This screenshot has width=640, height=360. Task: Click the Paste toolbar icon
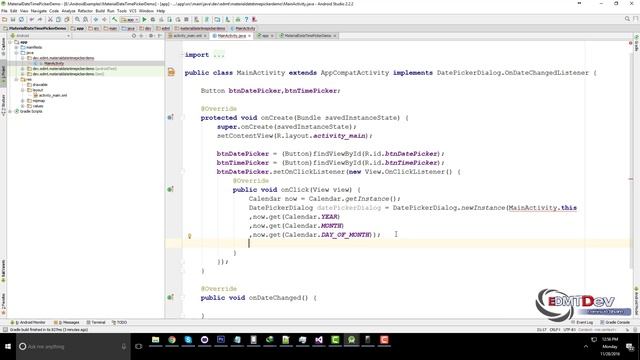click(x=67, y=20)
